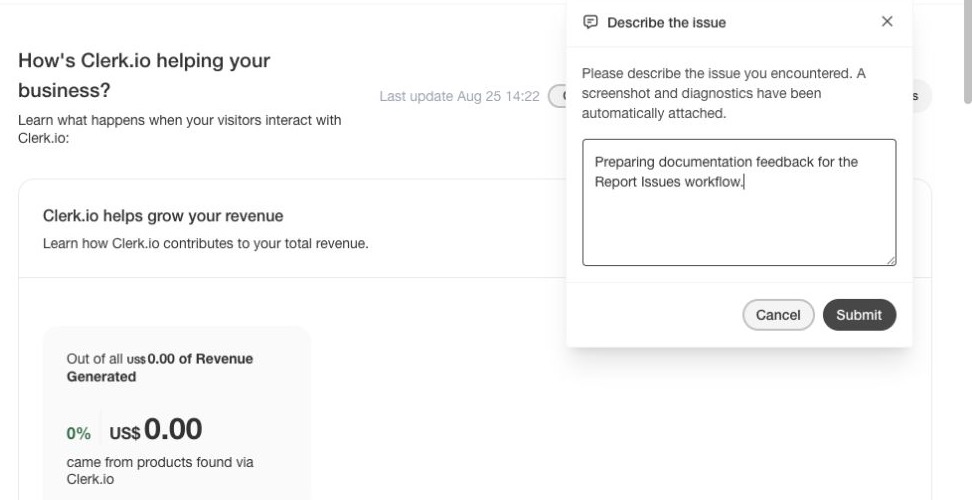
Task: Click Learn what happens when your visitors interact text
Action: [180, 129]
